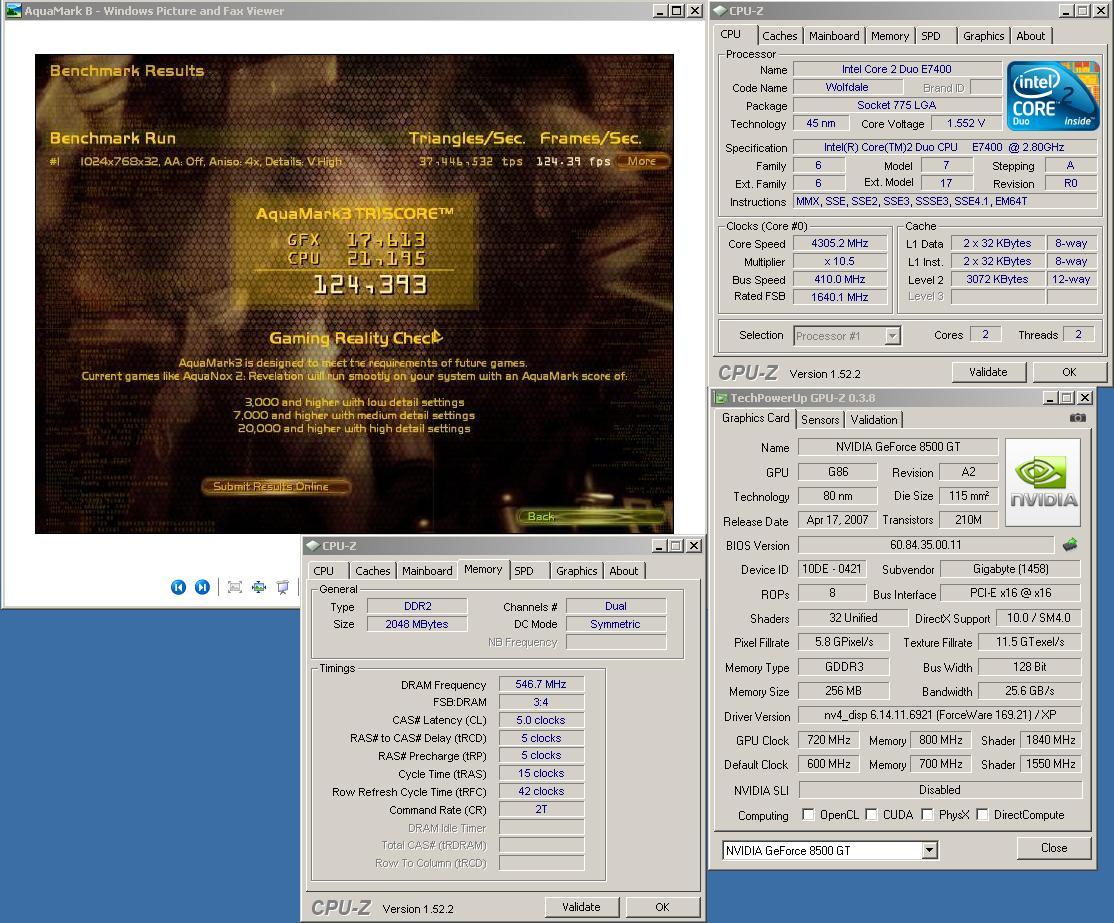Click the Best Fit icon in Picture Viewer
The width and height of the screenshot is (1114, 923).
[234, 587]
